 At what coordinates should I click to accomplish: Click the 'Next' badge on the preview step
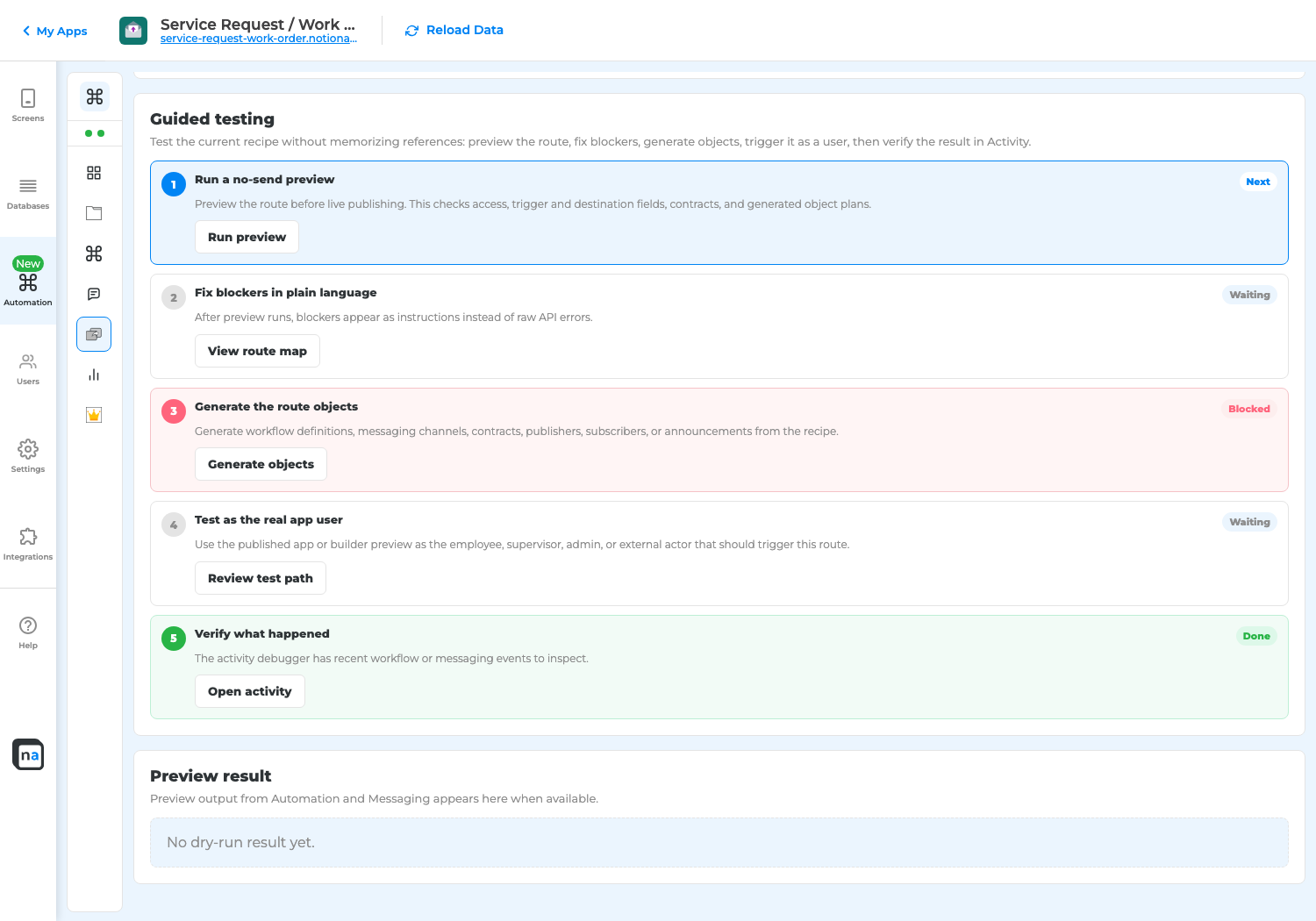pos(1258,182)
